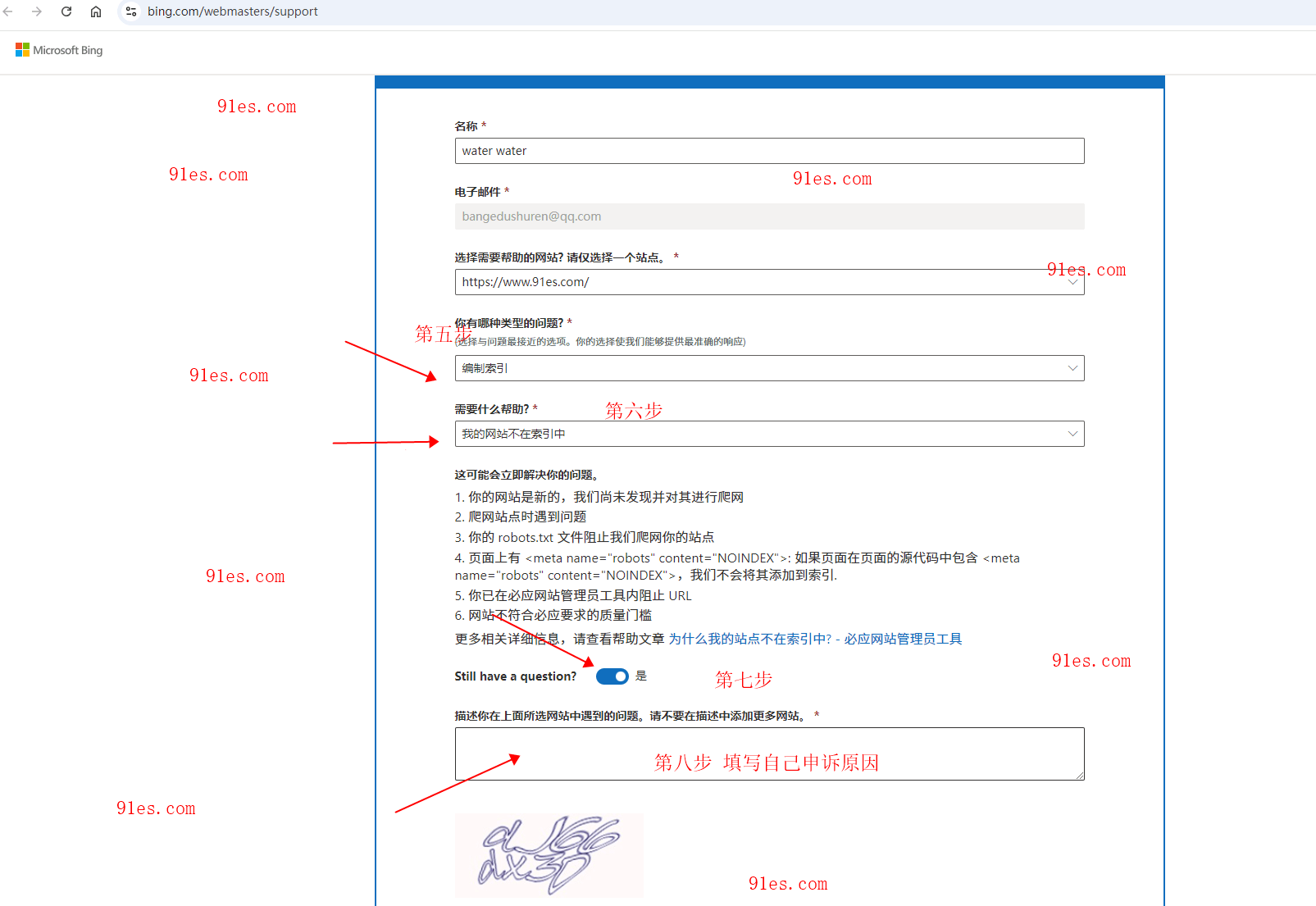Image resolution: width=1316 pixels, height=906 pixels.
Task: Click the problem description text area
Action: (x=769, y=753)
